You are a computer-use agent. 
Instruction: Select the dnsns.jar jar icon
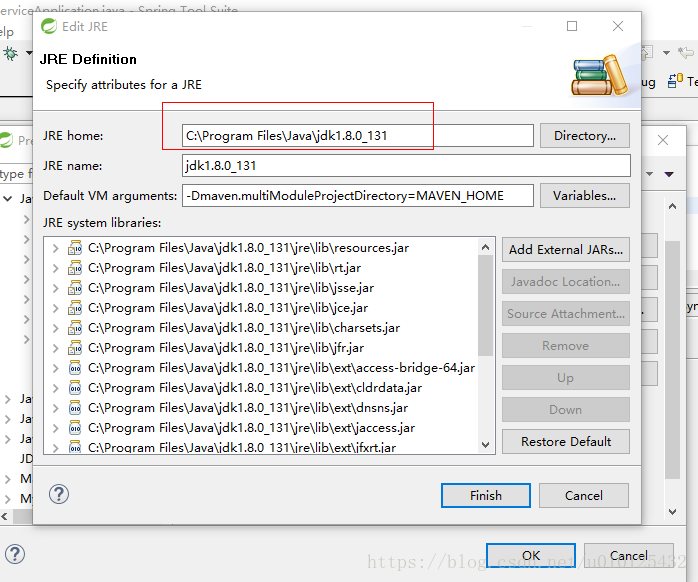click(x=75, y=408)
